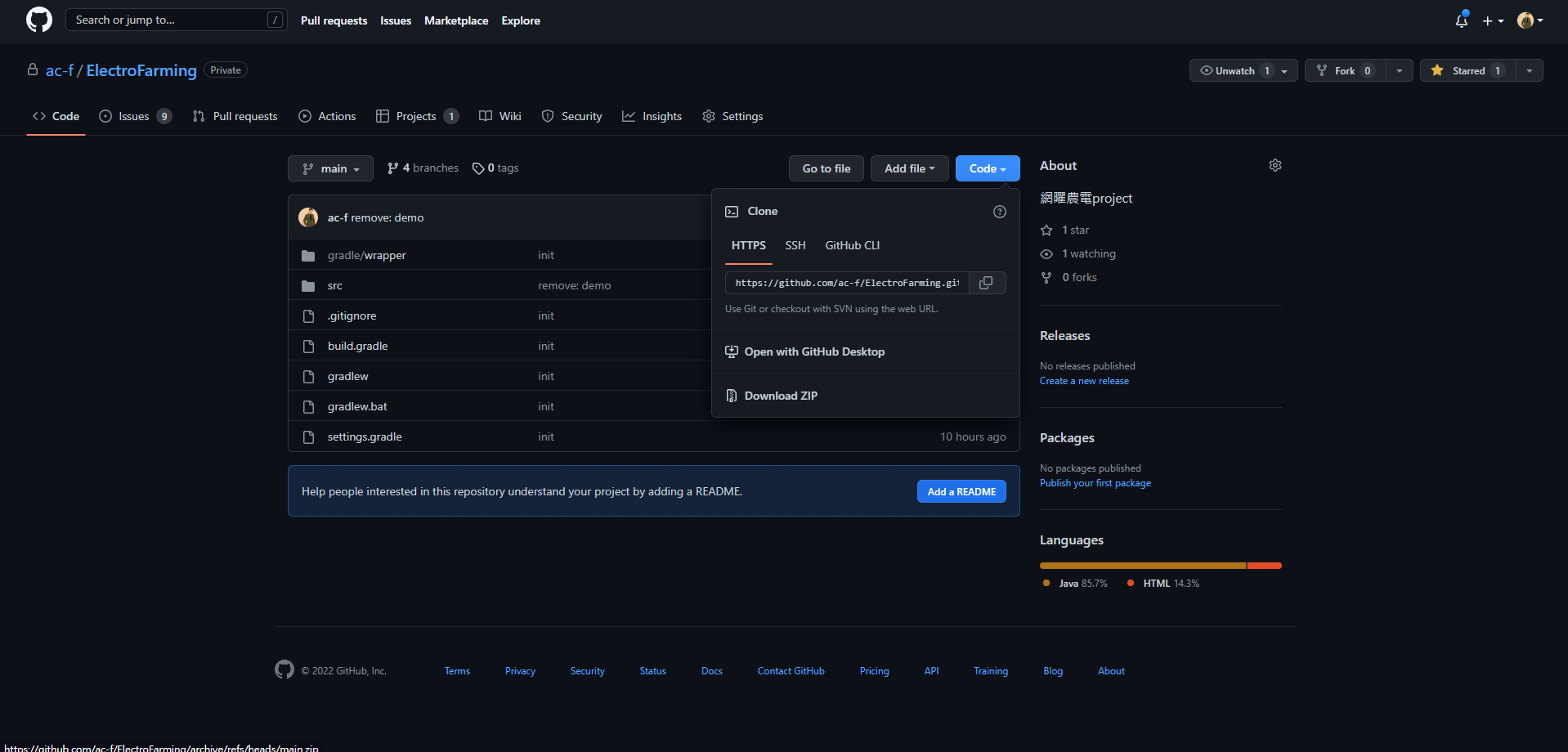
Task: Open the 1 star stargazers link
Action: click(x=1064, y=230)
